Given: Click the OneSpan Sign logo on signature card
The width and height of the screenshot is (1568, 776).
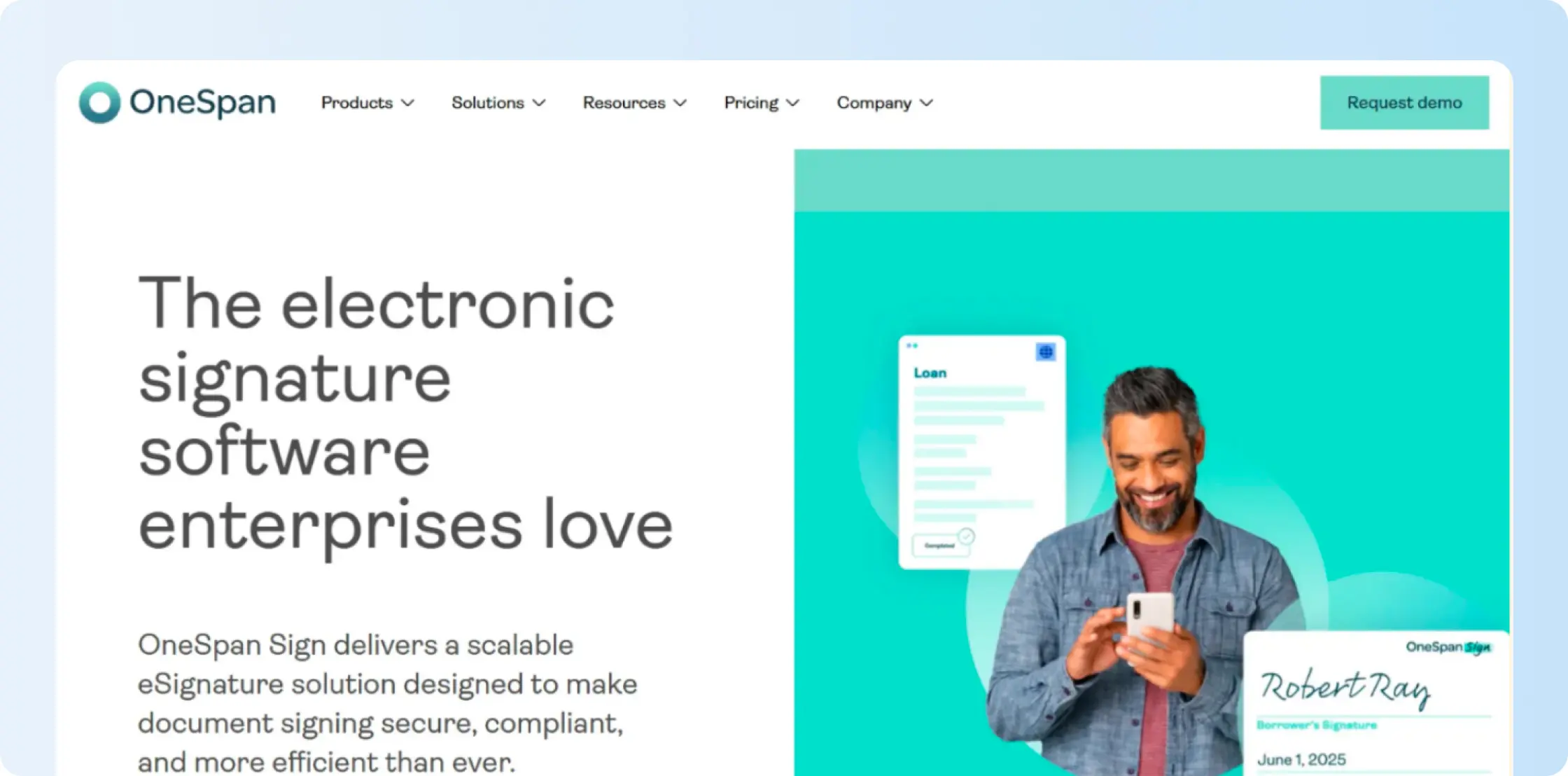Looking at the screenshot, I should click(1448, 647).
